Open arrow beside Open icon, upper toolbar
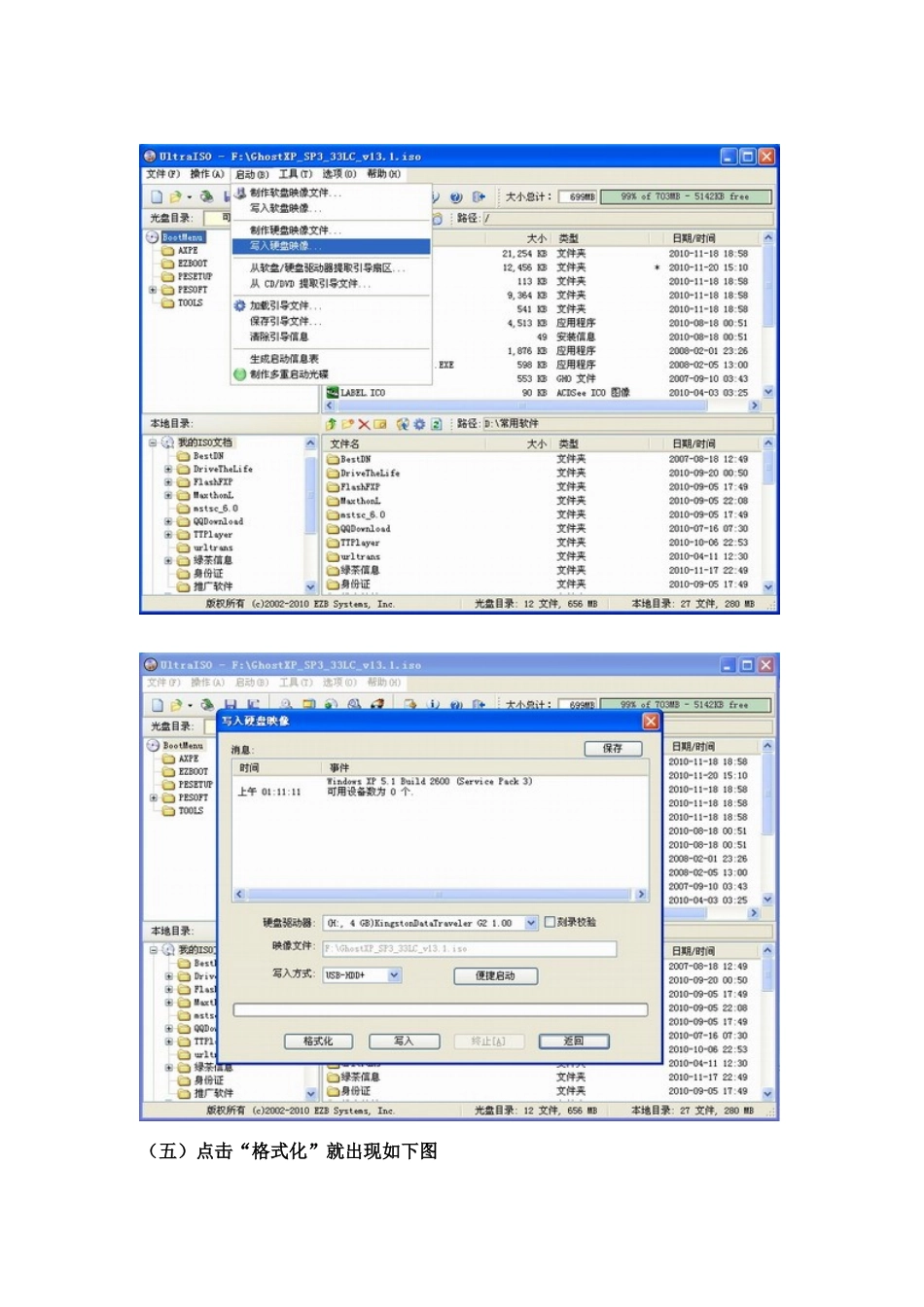The width and height of the screenshot is (924, 1307). [x=189, y=197]
